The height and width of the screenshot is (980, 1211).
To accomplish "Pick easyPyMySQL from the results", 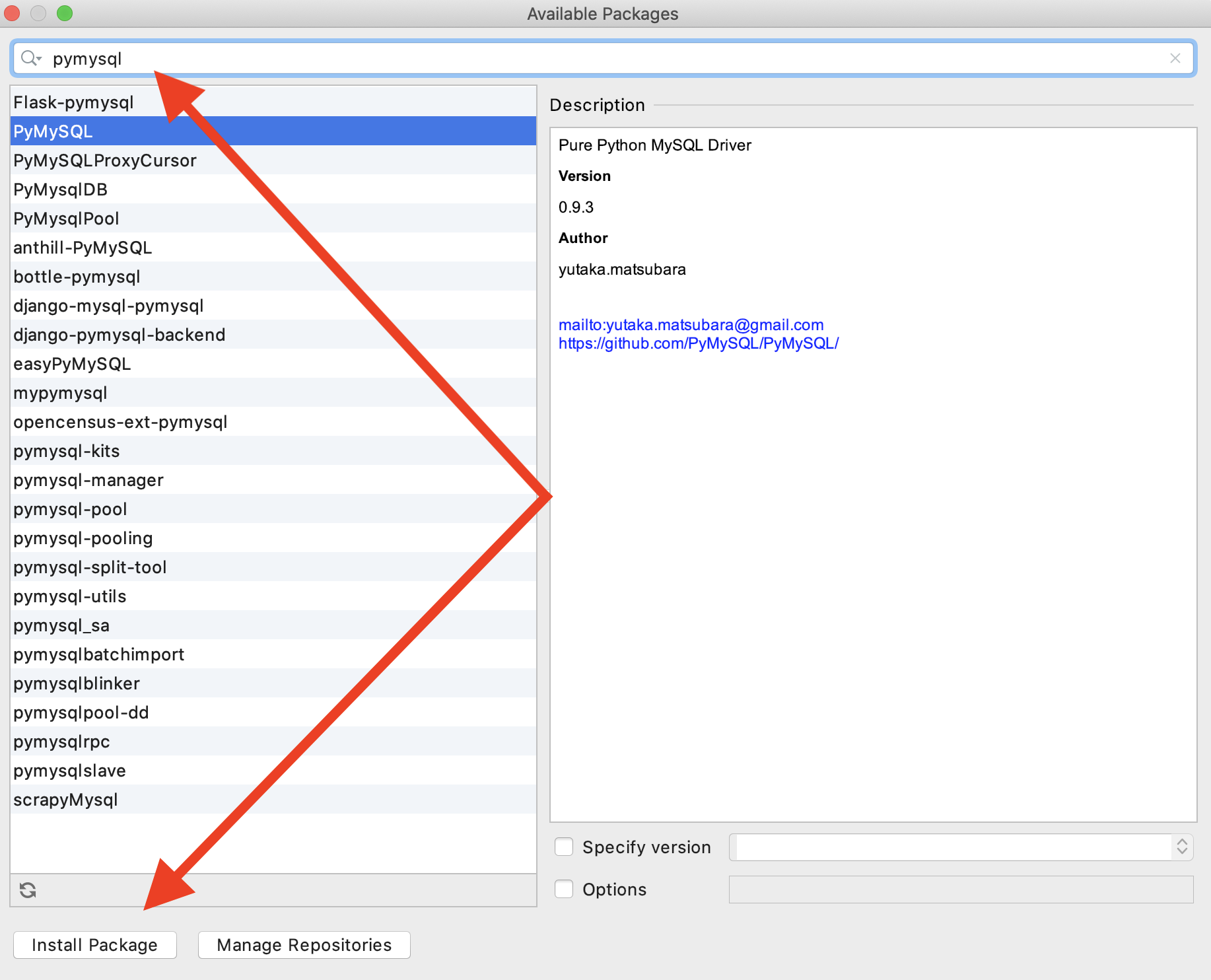I will click(273, 363).
